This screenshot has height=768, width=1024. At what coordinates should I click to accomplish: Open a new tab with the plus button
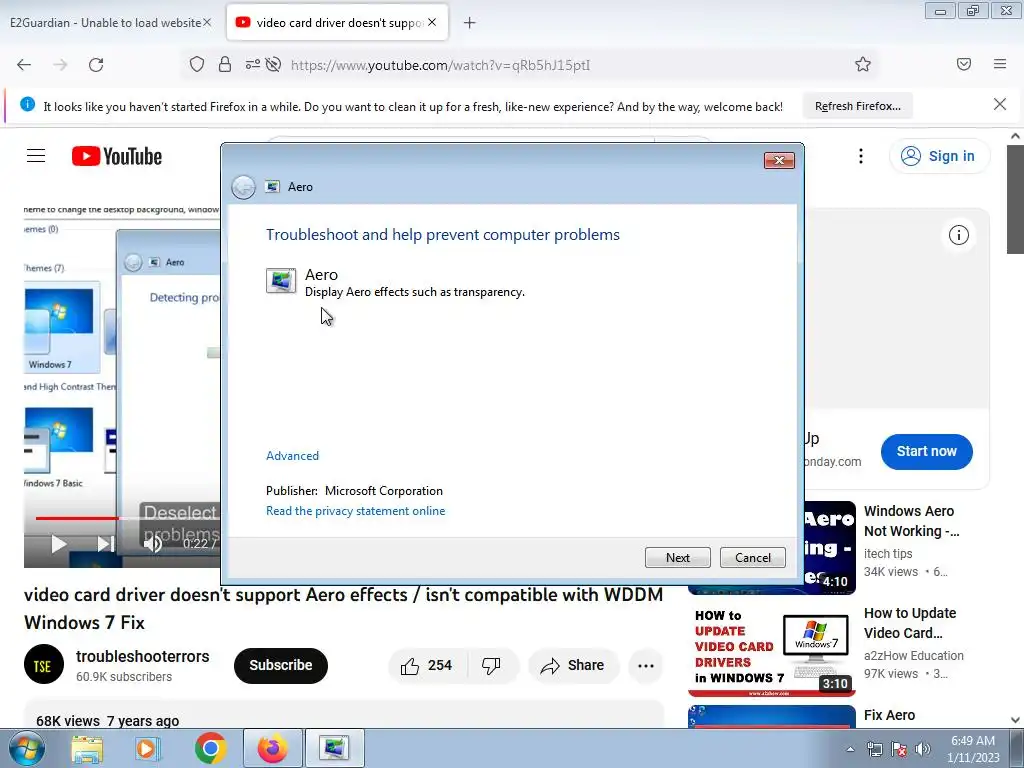pos(470,23)
